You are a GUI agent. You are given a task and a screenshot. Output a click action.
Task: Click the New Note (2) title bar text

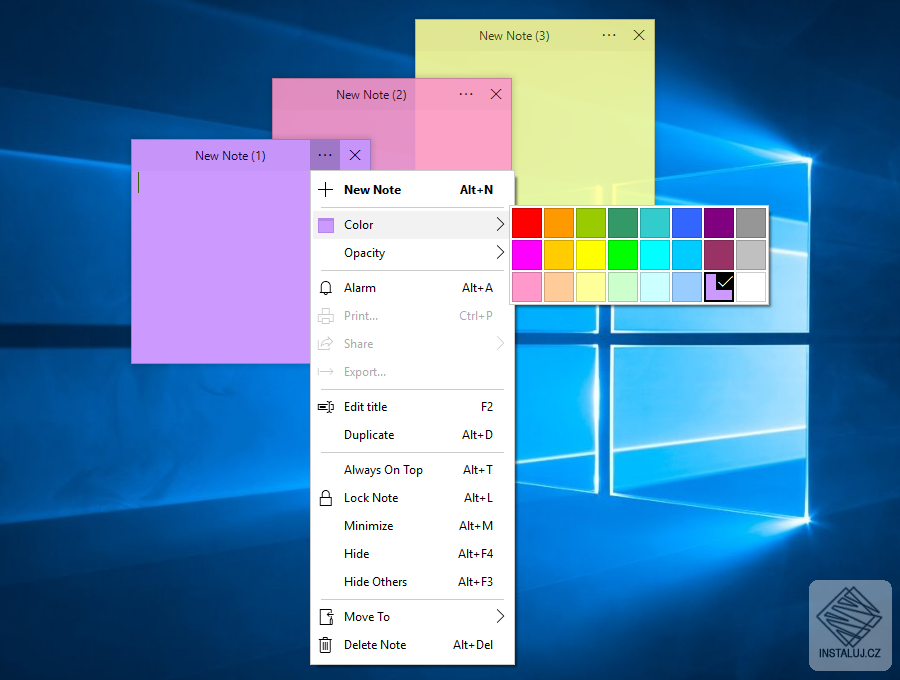371,95
